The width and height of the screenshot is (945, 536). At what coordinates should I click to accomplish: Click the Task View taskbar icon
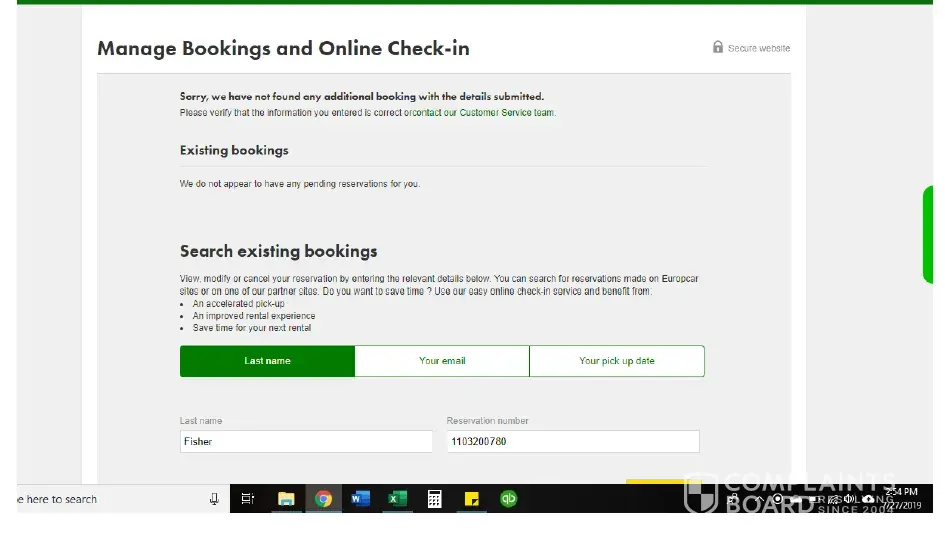coord(248,499)
